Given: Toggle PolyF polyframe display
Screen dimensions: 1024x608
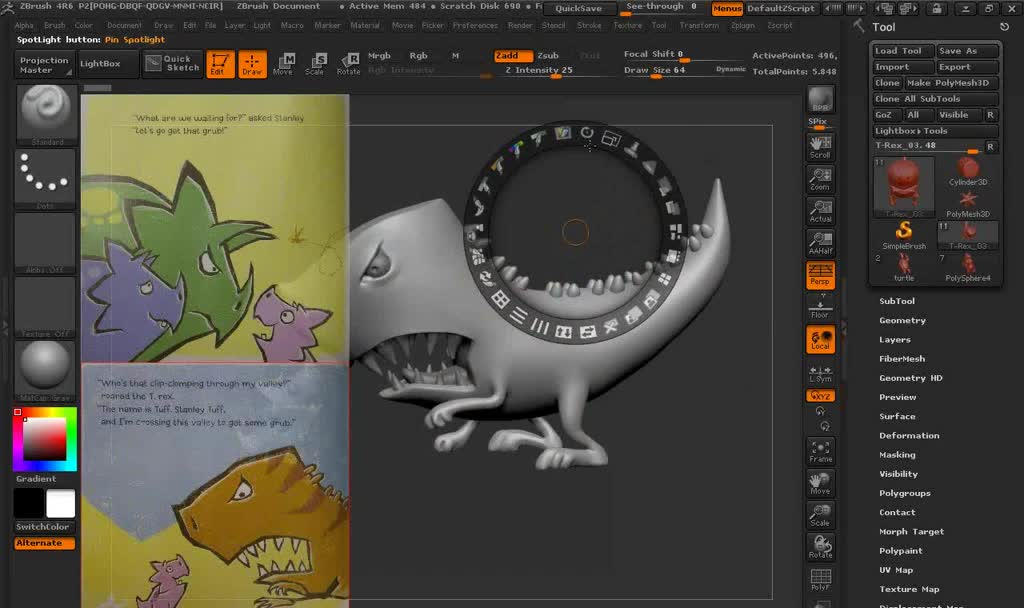Looking at the screenshot, I should tap(820, 579).
